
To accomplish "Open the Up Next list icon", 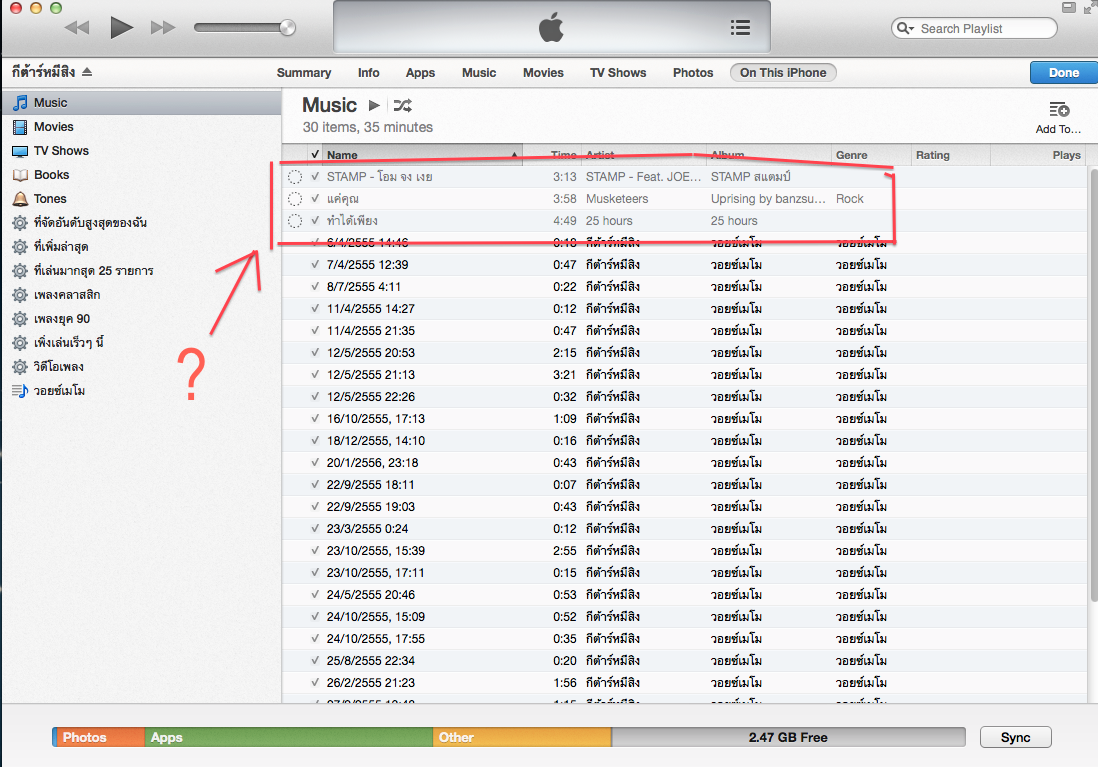I will (x=740, y=27).
